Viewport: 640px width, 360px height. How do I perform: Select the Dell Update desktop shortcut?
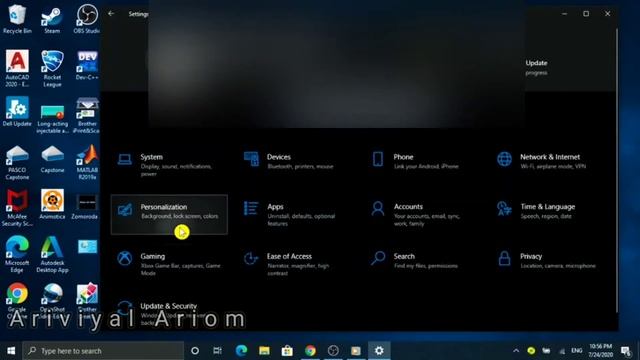17,112
